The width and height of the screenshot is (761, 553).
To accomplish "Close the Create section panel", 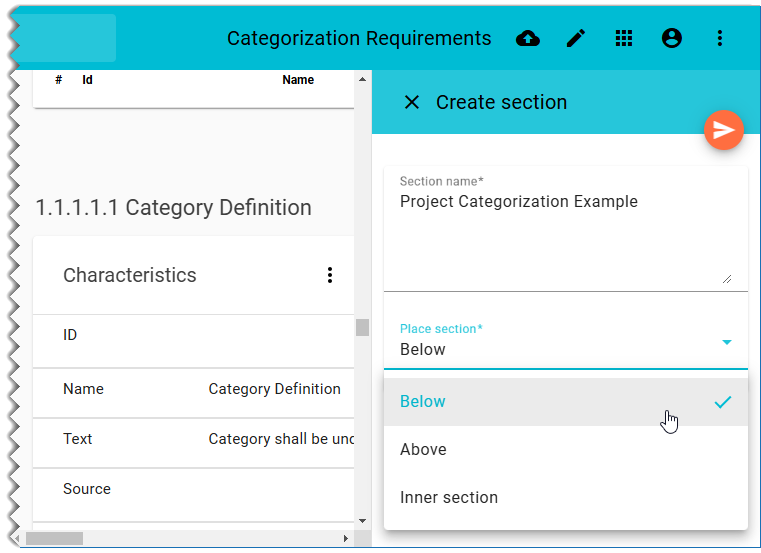I will coord(411,102).
